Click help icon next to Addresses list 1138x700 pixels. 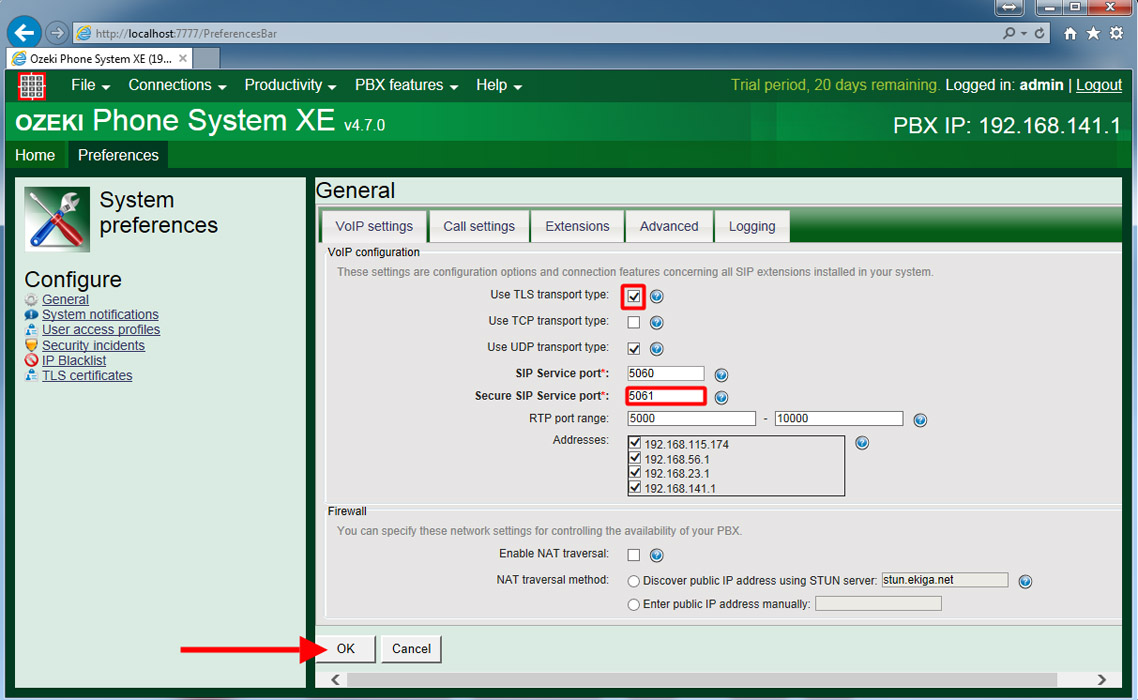click(x=861, y=443)
